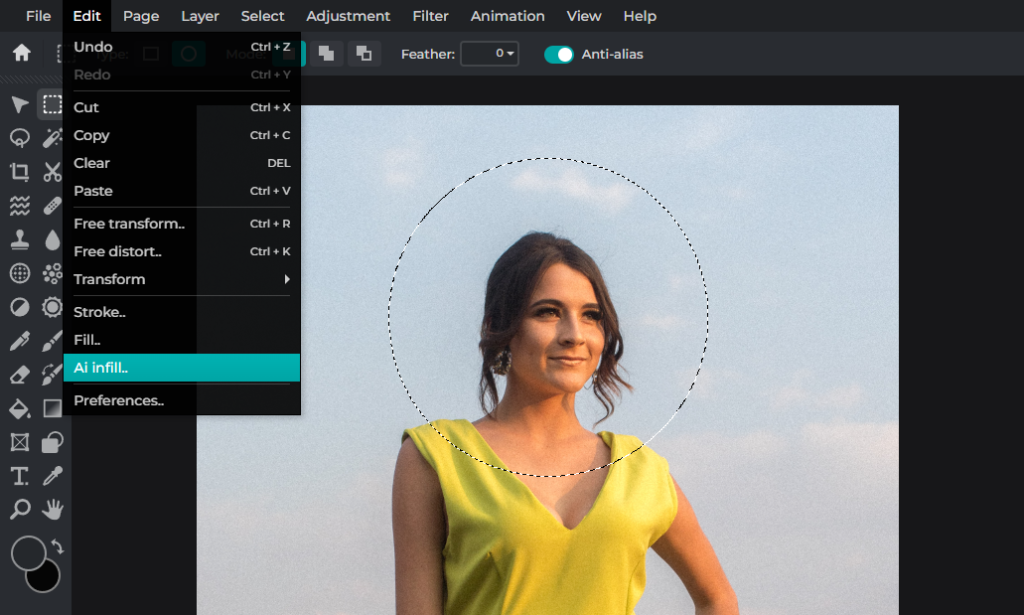
Task: Choose the Disperse dots tool
Action: 52,273
